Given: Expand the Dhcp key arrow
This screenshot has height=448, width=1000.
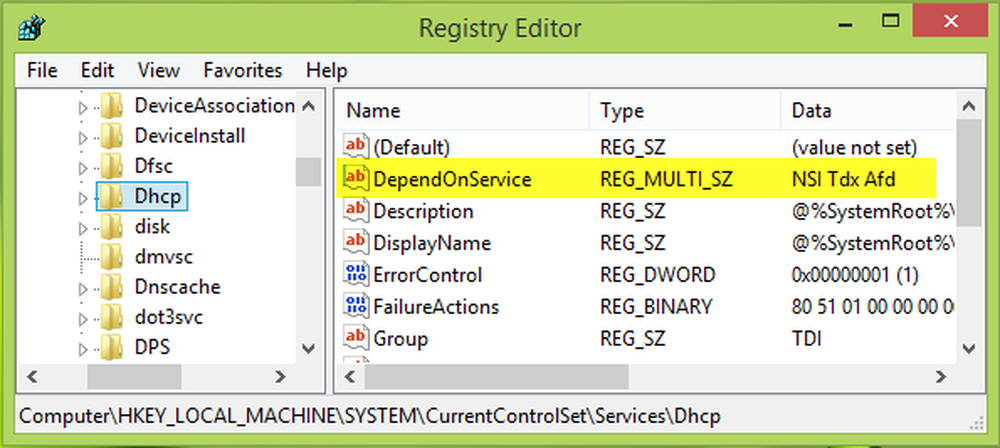Looking at the screenshot, I should tap(83, 197).
